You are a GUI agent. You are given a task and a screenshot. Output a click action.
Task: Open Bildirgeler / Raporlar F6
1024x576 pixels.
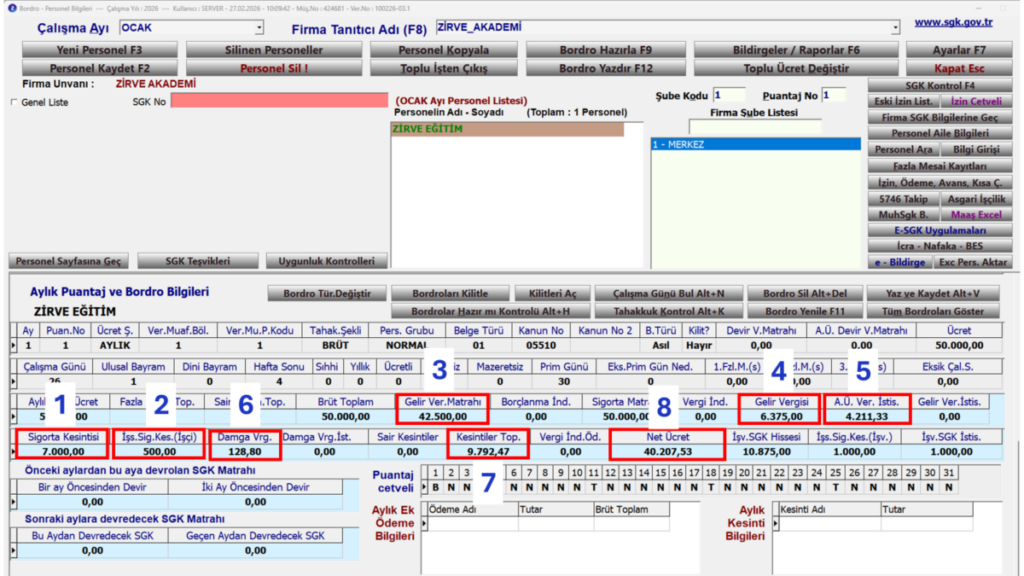[x=796, y=50]
